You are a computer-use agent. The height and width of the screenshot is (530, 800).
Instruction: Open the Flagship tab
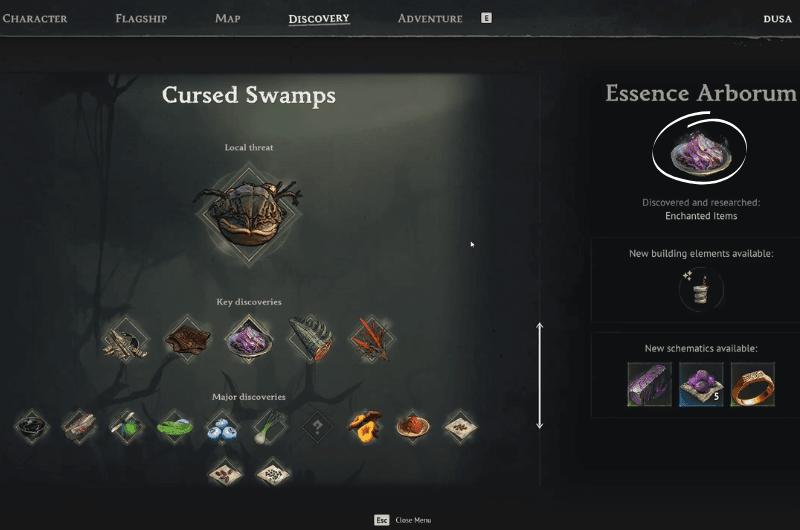(141, 19)
